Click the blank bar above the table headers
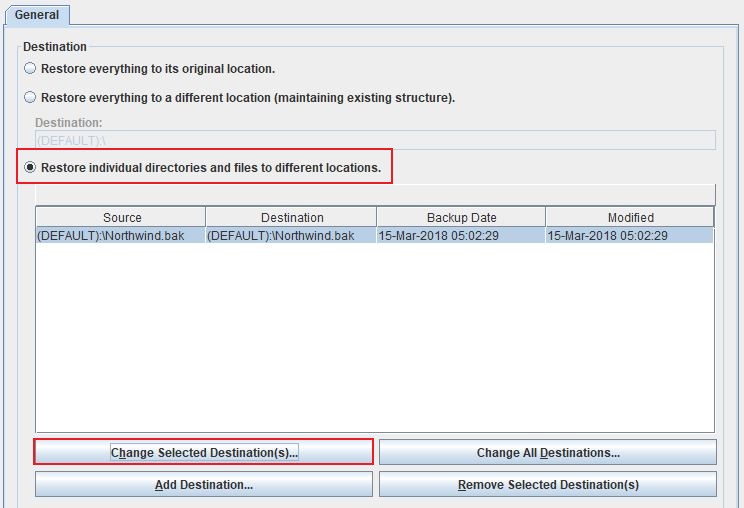 tap(375, 194)
